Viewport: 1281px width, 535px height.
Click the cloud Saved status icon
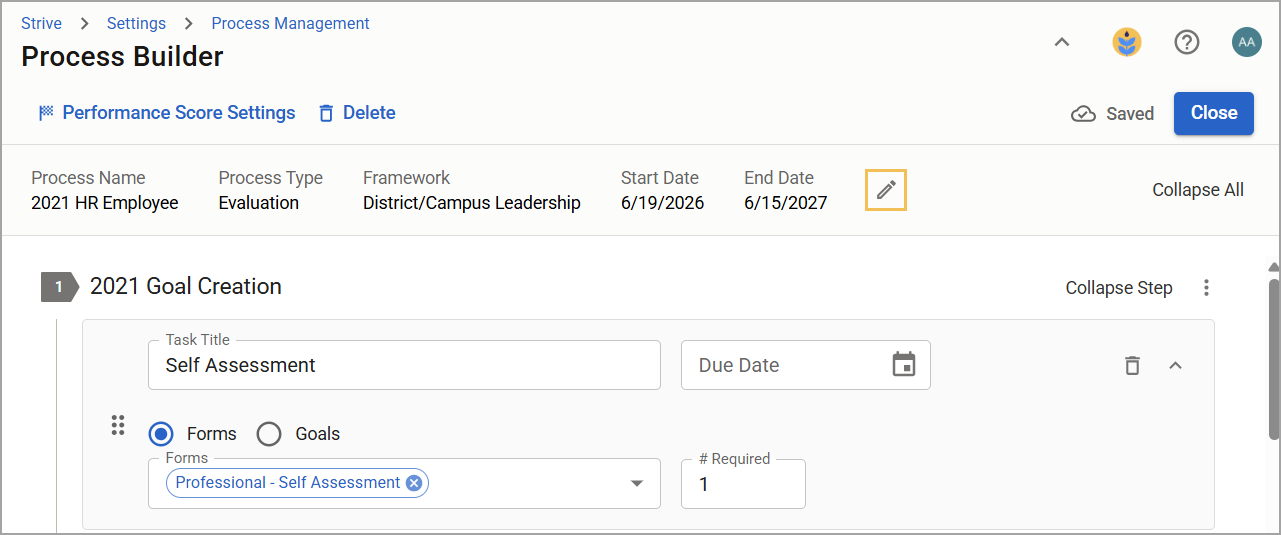click(1083, 114)
